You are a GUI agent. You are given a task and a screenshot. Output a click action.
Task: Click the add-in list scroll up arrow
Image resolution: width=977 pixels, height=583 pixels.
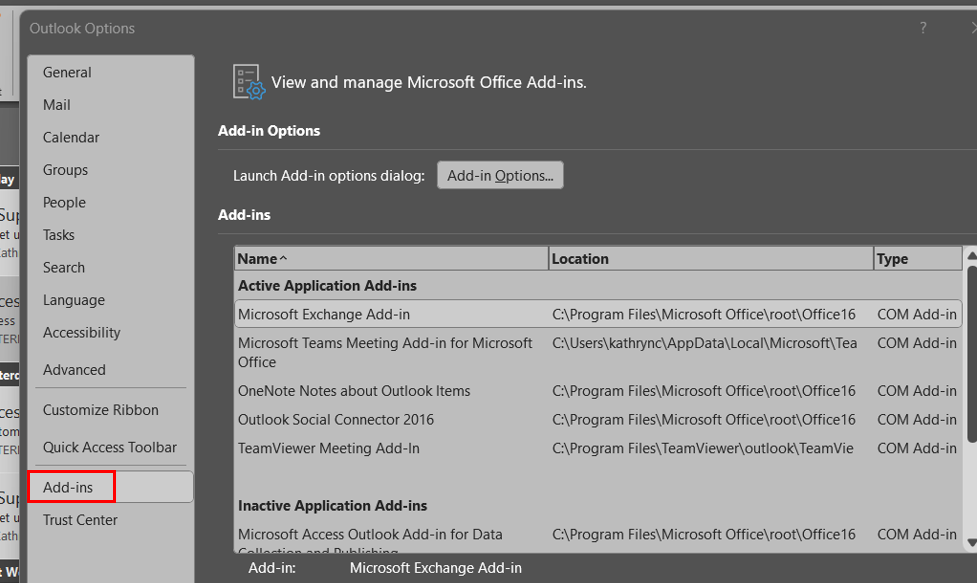[x=971, y=255]
